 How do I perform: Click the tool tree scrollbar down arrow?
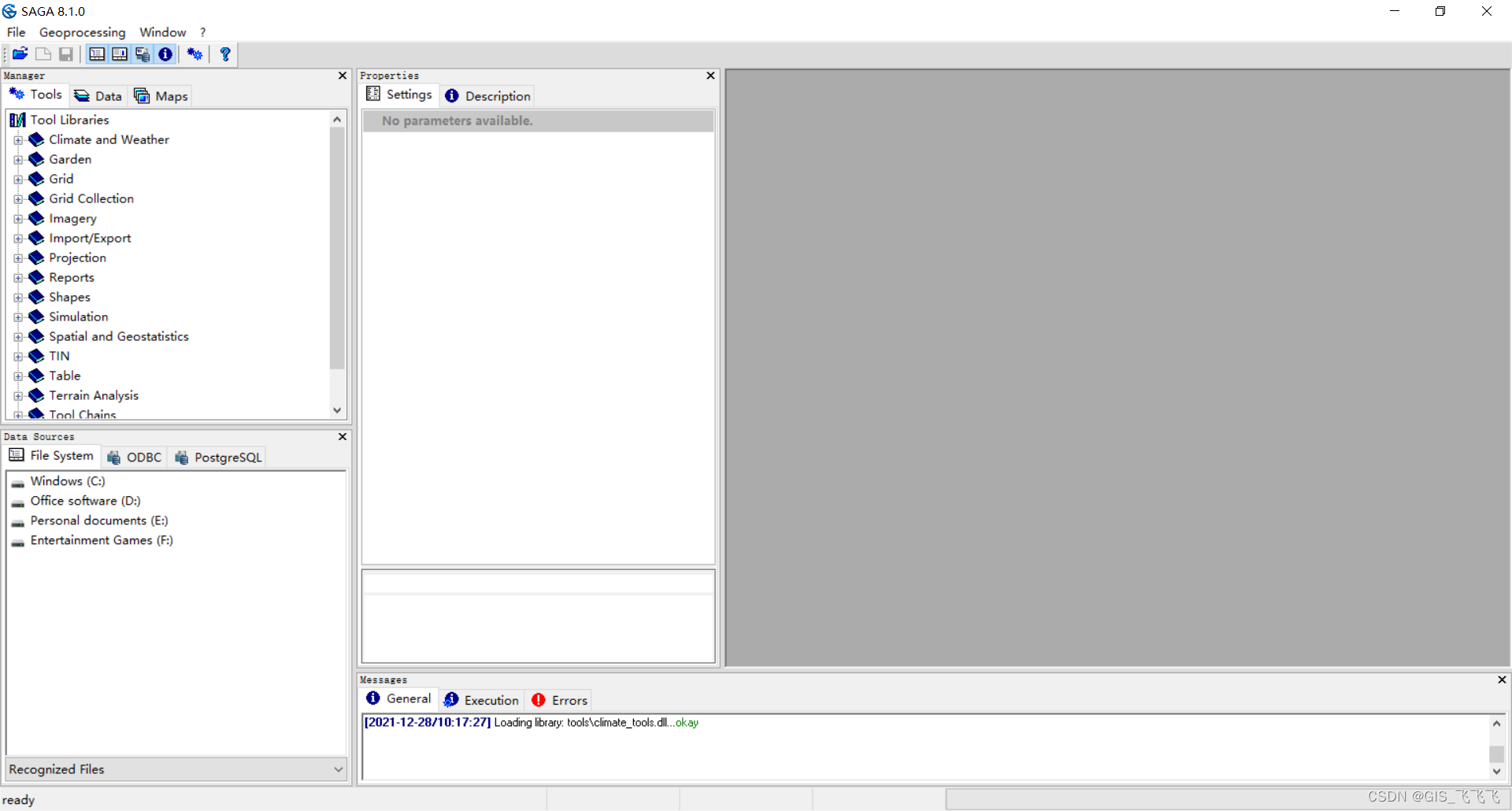tap(337, 410)
